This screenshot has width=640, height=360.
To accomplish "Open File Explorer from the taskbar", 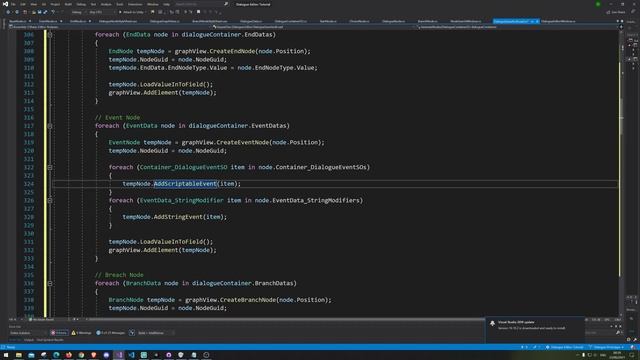I will point(18,355).
